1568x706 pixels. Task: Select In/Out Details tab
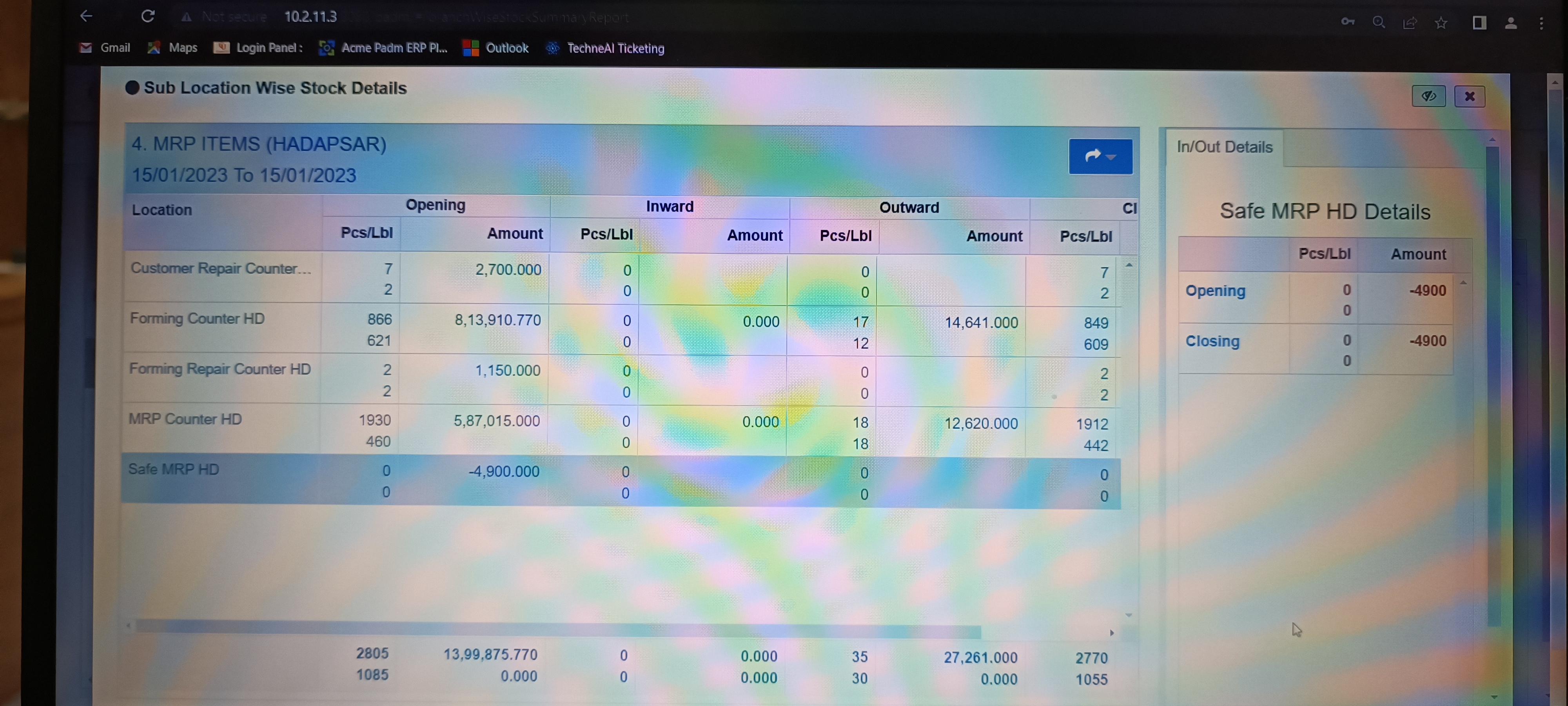pyautogui.click(x=1224, y=147)
